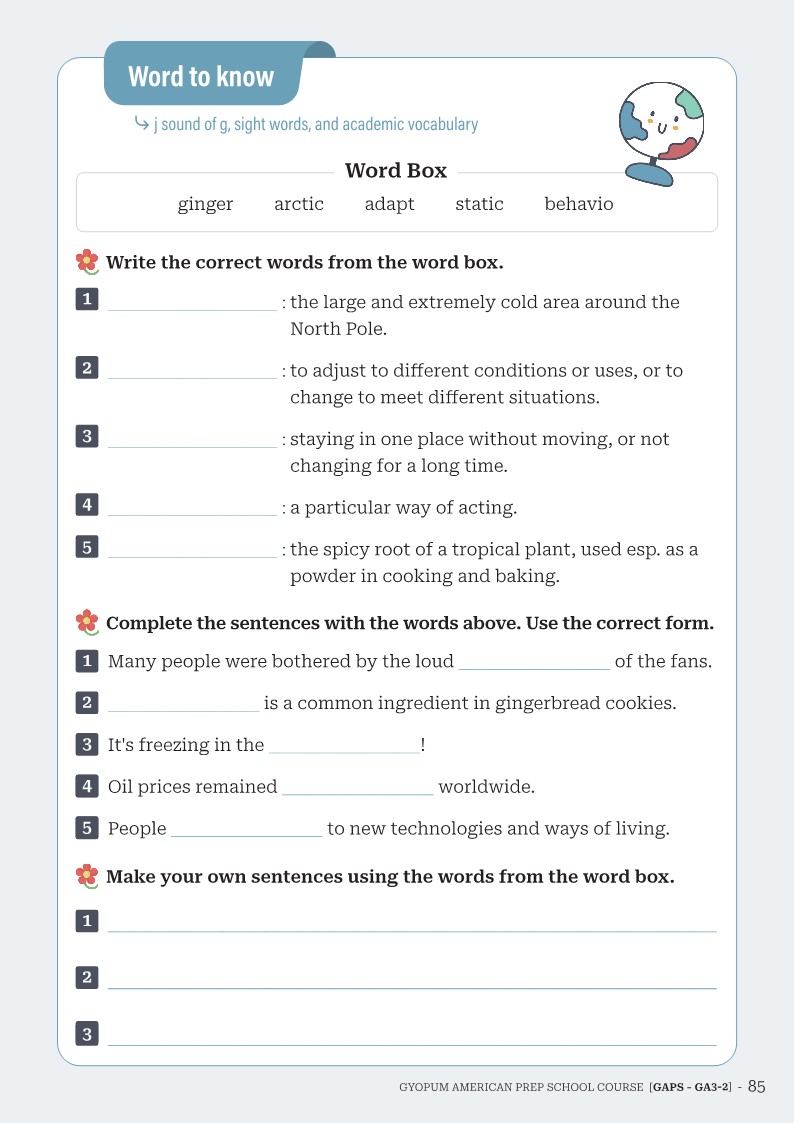
Task: Click the blank before "is a common ingredient"
Action: click(x=183, y=703)
